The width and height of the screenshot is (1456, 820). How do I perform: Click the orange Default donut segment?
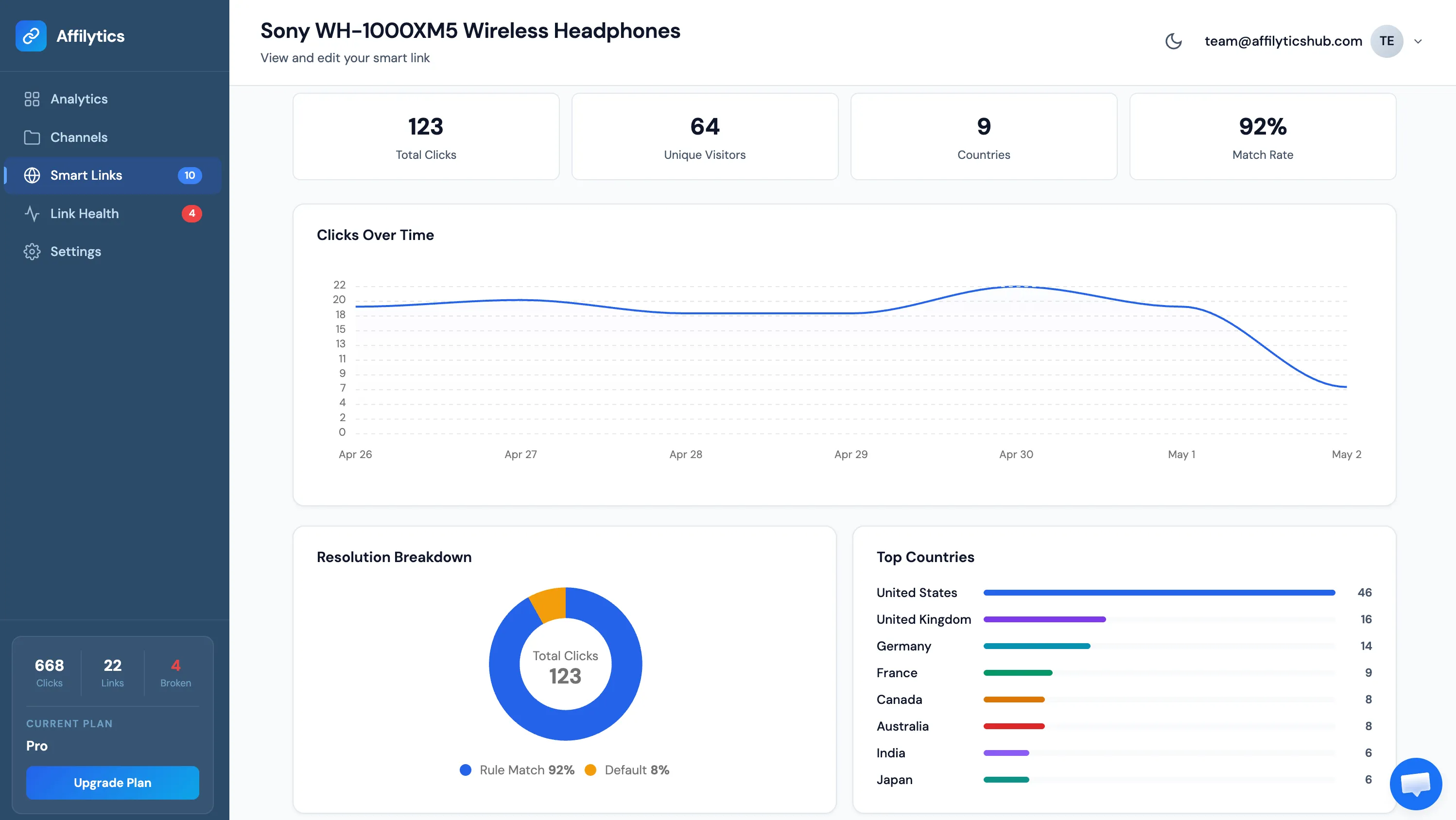[549, 604]
